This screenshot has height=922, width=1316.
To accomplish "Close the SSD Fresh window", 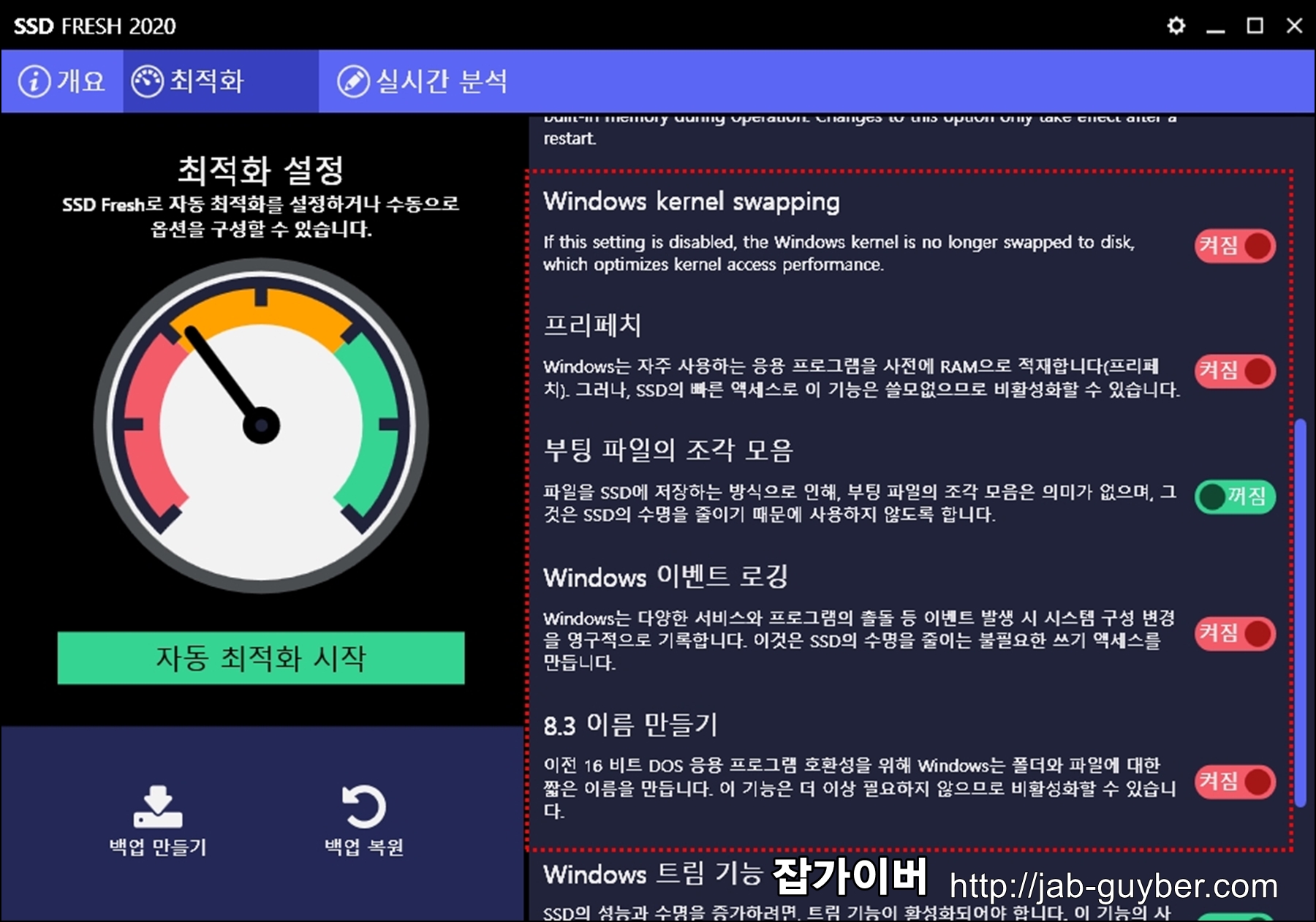I will pyautogui.click(x=1294, y=26).
